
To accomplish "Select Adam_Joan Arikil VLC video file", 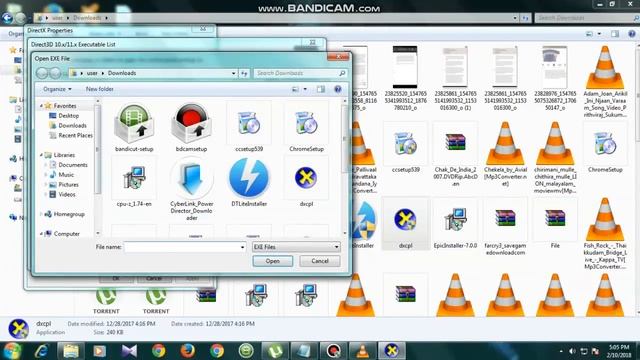I will coord(605,82).
